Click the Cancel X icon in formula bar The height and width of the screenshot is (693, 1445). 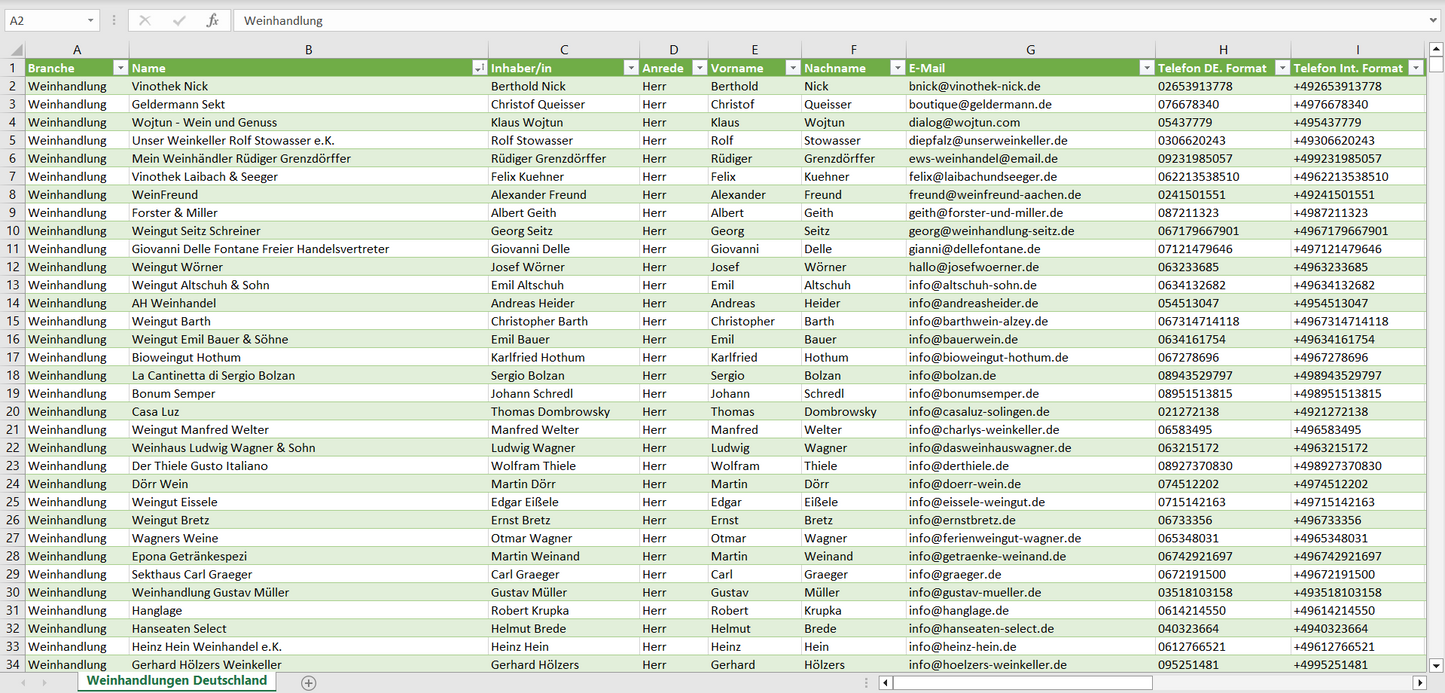click(x=145, y=20)
